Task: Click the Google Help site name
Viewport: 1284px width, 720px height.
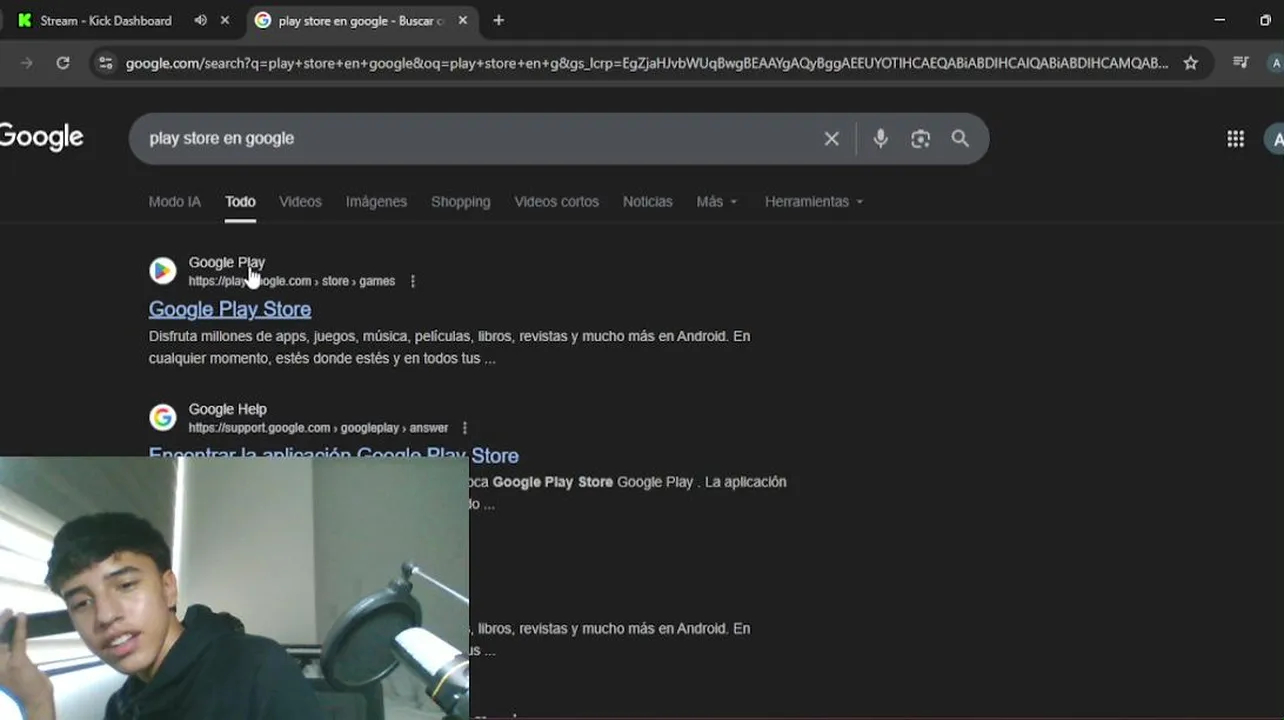Action: 227,409
